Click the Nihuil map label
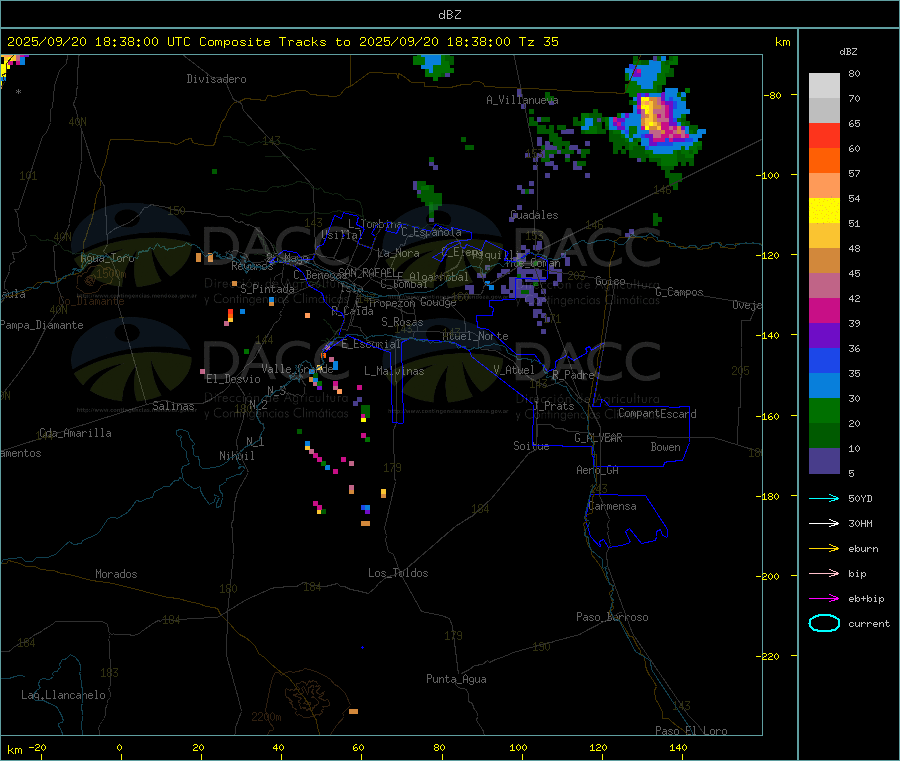The width and height of the screenshot is (900, 761). point(236,456)
